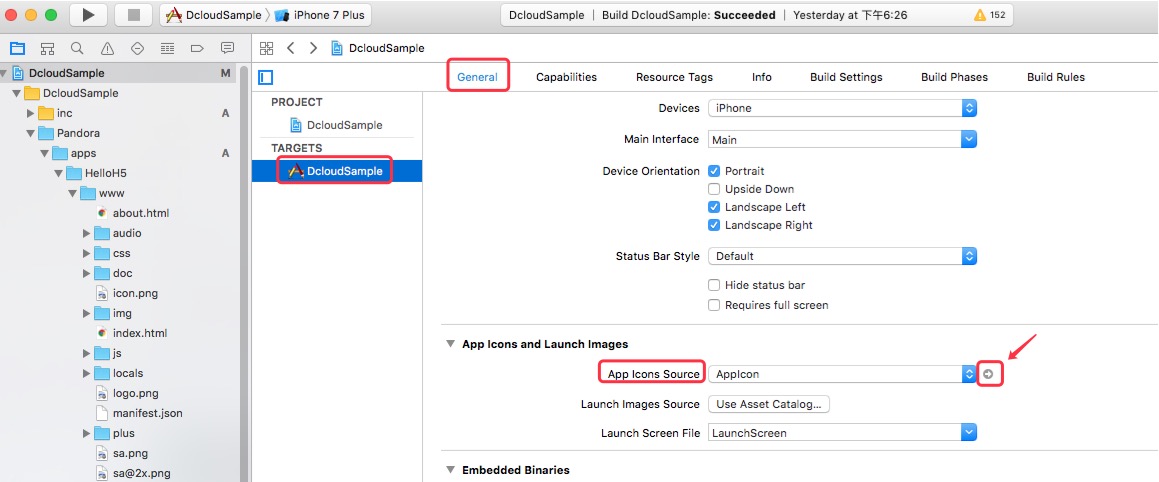Image resolution: width=1159 pixels, height=482 pixels.
Task: Open the Project navigator folder icon
Action: pyautogui.click(x=17, y=49)
